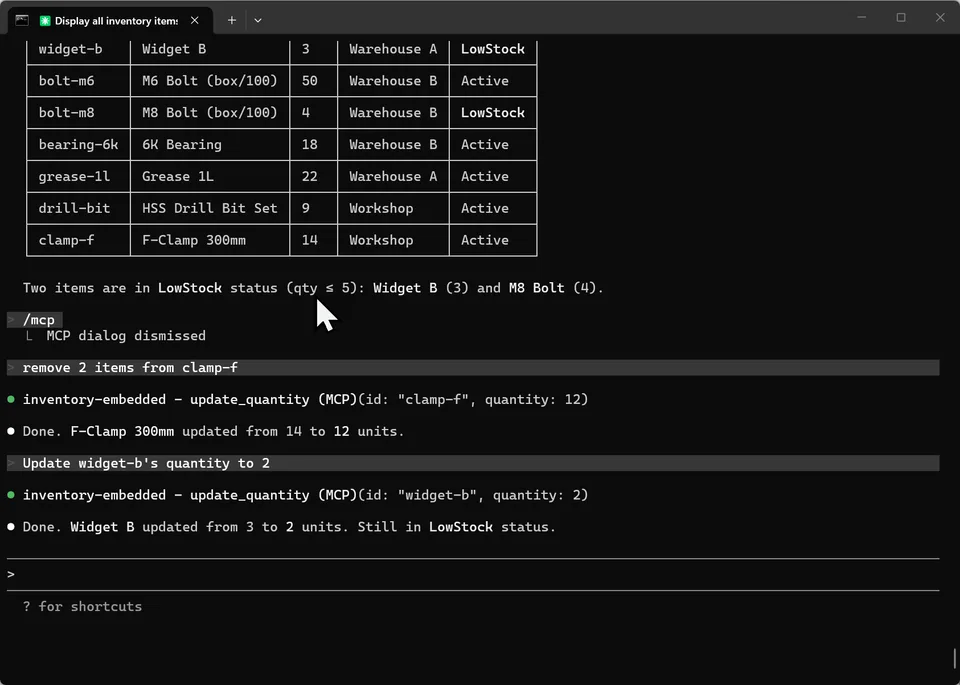This screenshot has width=960, height=685.
Task: Click the terminal icon in the title bar
Action: pyautogui.click(x=22, y=20)
